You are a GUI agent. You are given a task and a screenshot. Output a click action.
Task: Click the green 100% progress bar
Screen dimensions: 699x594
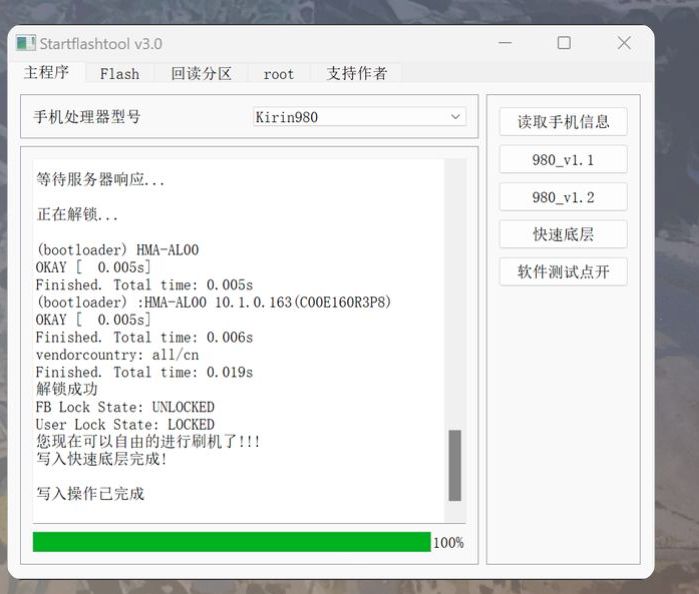click(x=231, y=542)
